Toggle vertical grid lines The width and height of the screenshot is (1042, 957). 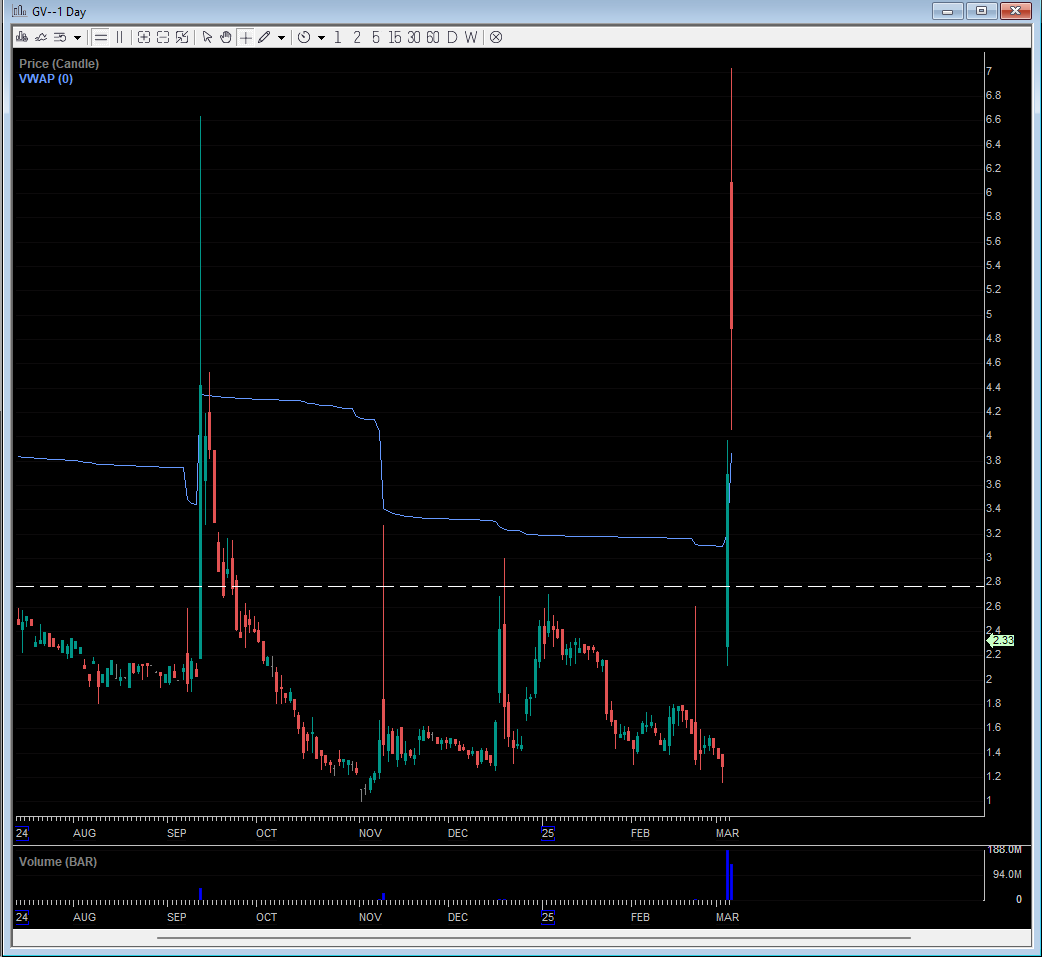coord(120,37)
